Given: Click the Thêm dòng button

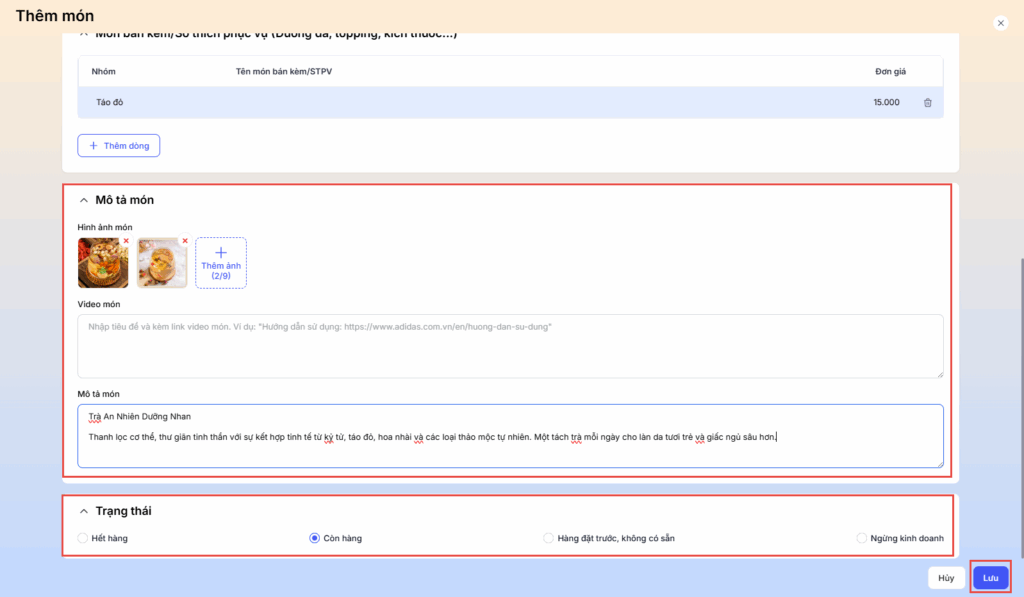Looking at the screenshot, I should click(x=119, y=146).
